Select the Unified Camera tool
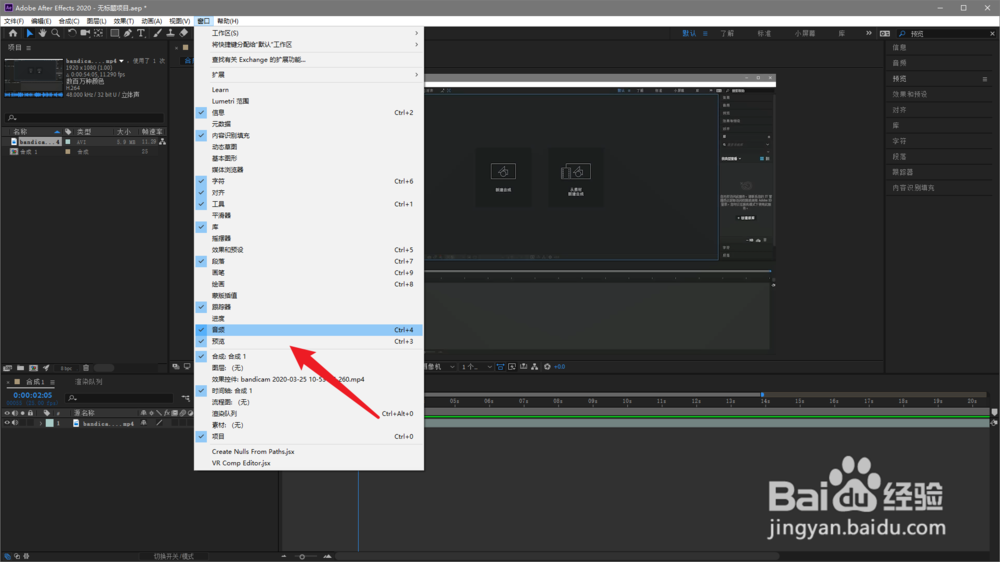This screenshot has height=562, width=1000. pos(85,33)
